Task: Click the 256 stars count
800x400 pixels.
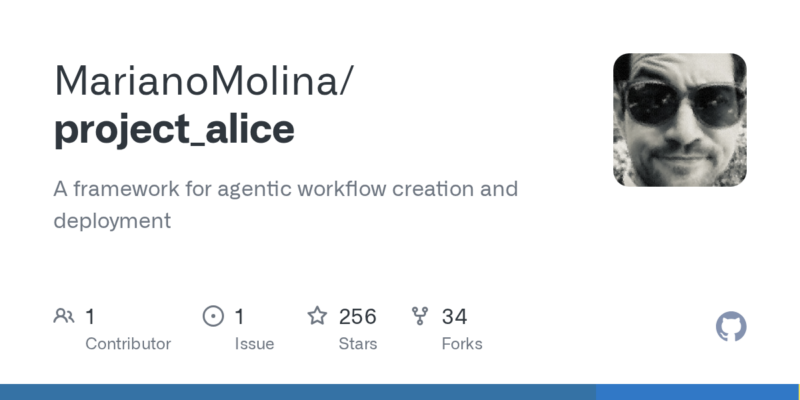Action: (357, 317)
